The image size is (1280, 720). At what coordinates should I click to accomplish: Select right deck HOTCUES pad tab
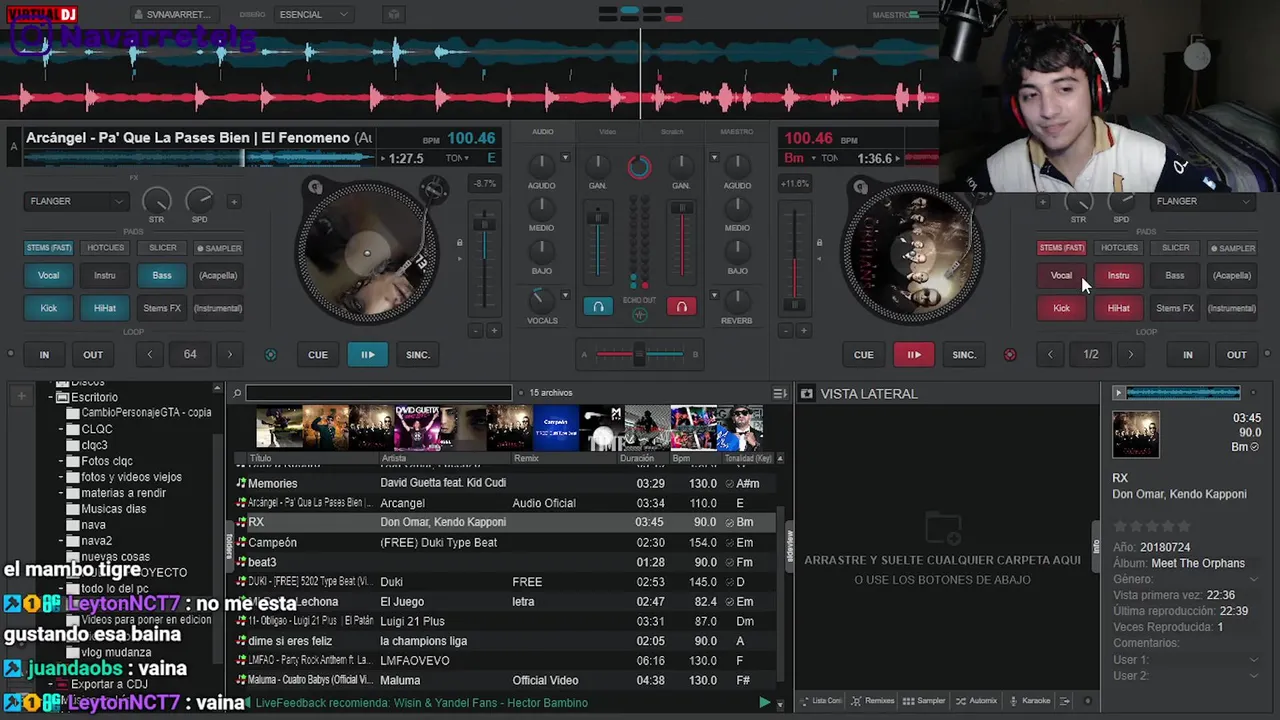(x=1118, y=248)
